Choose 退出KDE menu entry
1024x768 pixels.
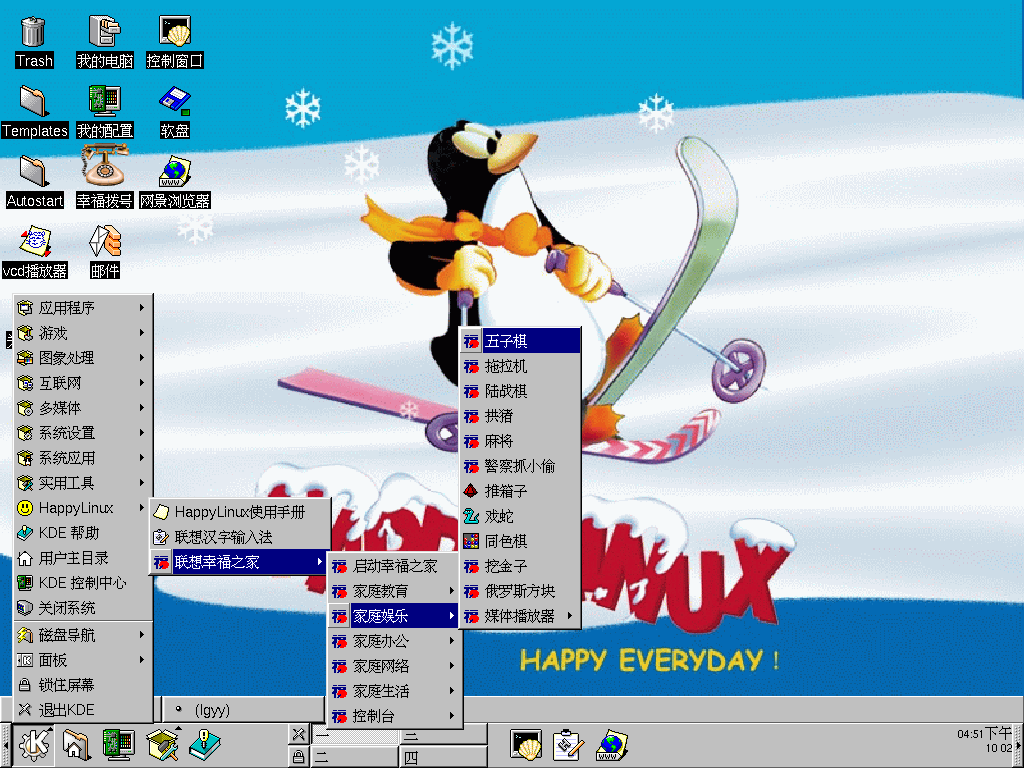click(x=83, y=710)
